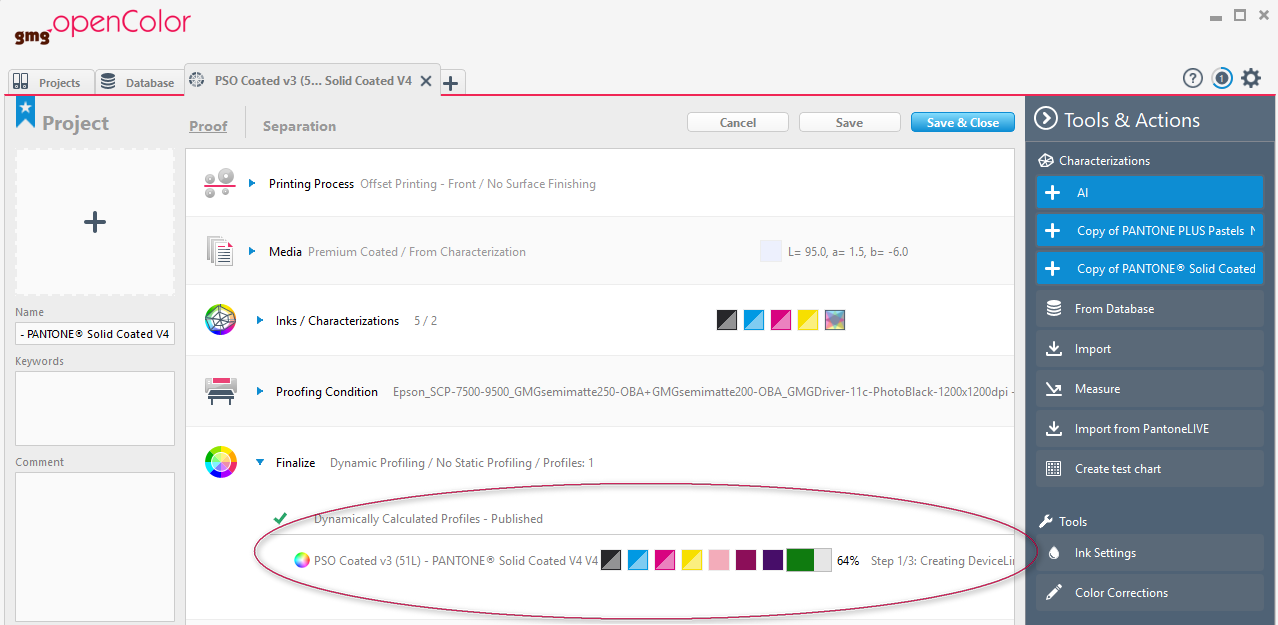Click the Save & Close button
1278x625 pixels.
tap(962, 121)
